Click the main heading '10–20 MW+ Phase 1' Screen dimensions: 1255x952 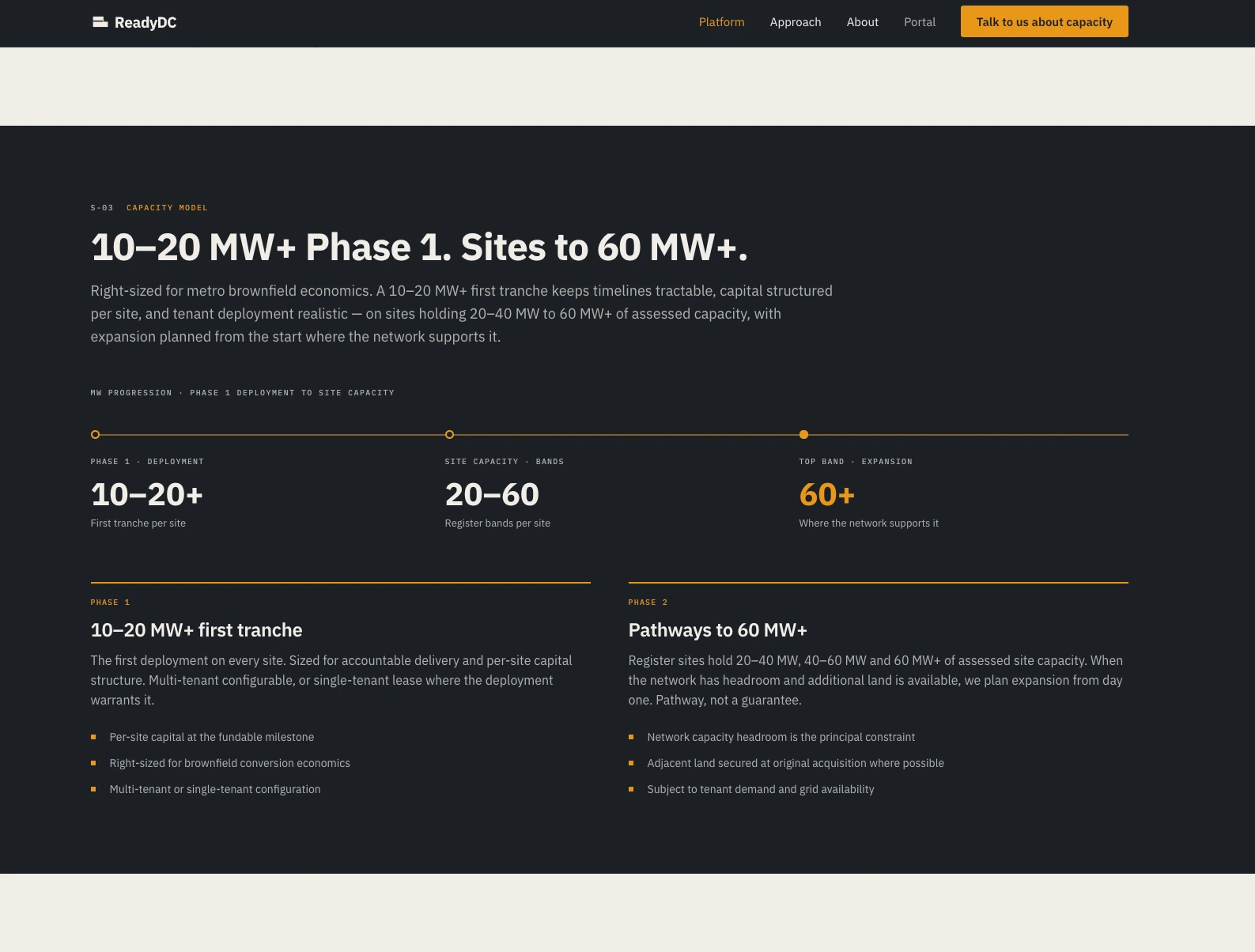[419, 247]
